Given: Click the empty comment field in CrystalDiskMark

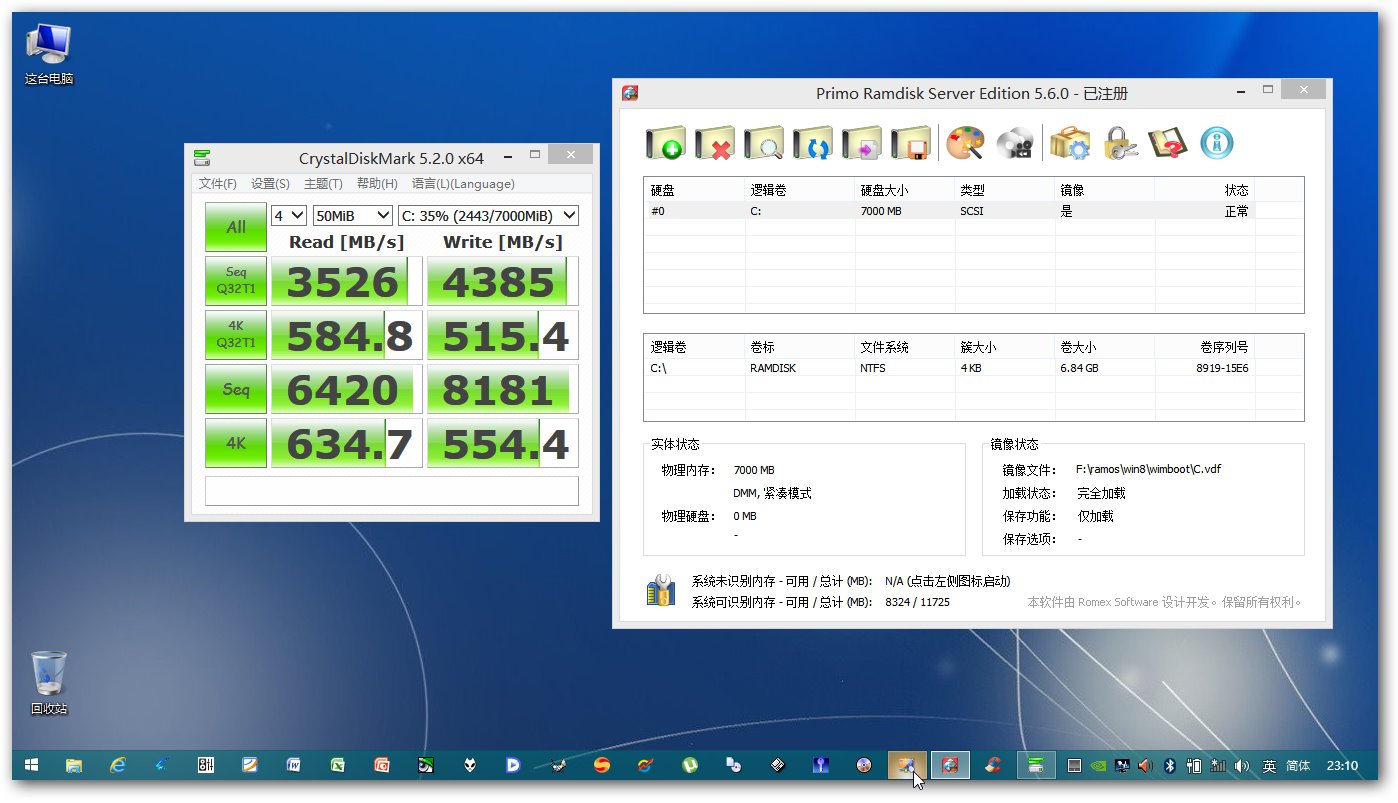Looking at the screenshot, I should 392,491.
